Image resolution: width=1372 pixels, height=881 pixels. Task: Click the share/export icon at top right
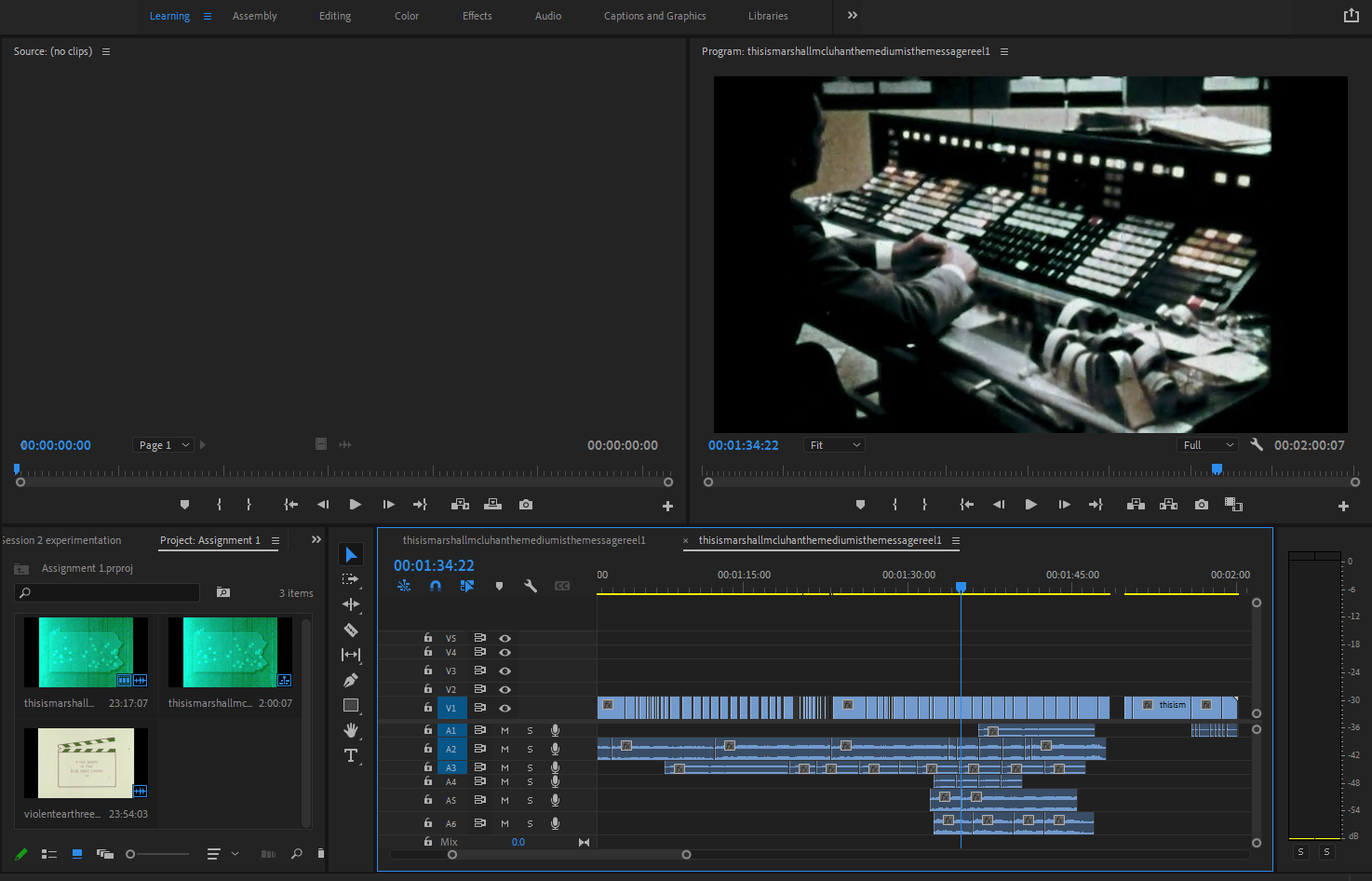pos(1352,16)
